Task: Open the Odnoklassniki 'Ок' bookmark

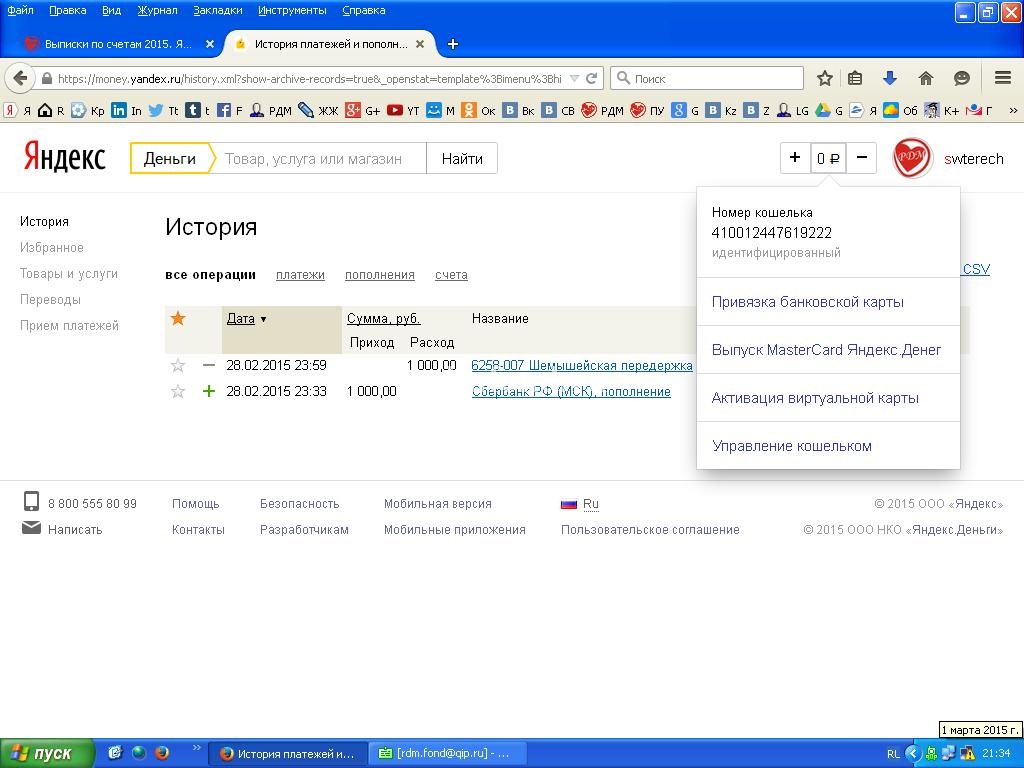Action: [x=478, y=110]
